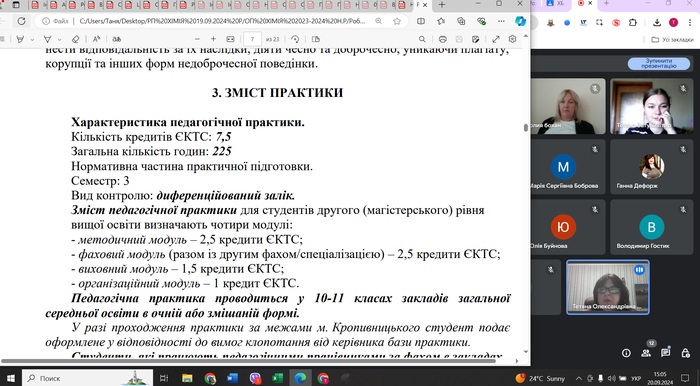Open the Усі закладки bookmarks folder
The width and height of the screenshot is (700, 386).
point(673,40)
